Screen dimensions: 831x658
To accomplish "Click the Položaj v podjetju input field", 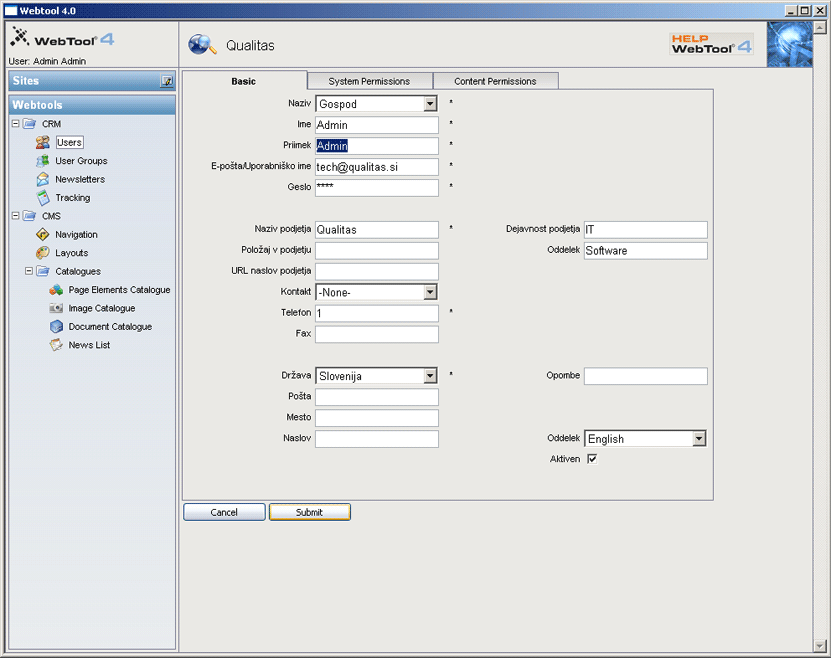I will pyautogui.click(x=377, y=251).
